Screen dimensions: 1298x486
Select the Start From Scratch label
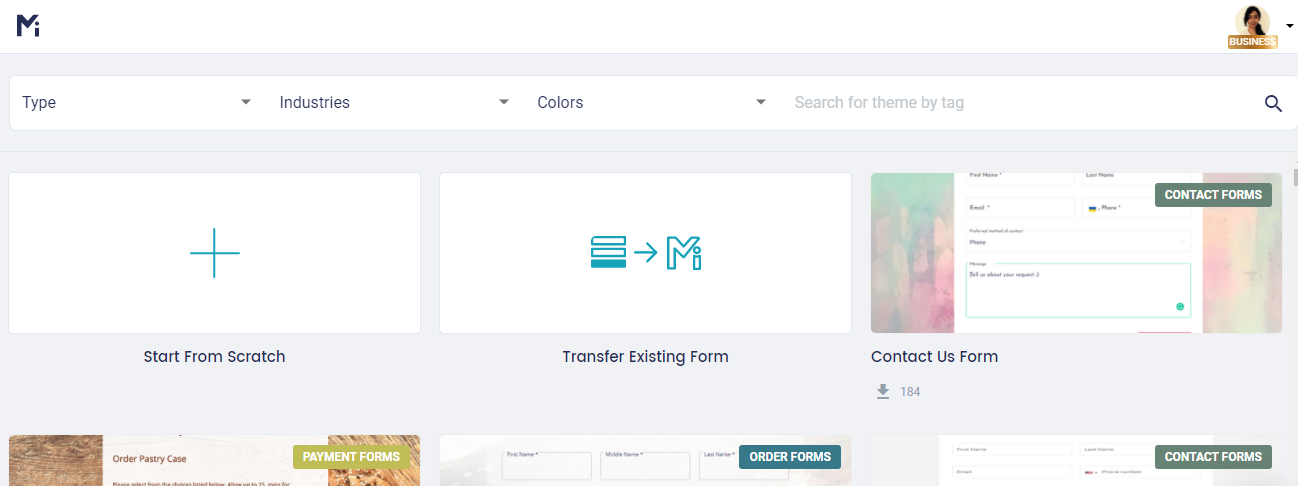[x=214, y=356]
